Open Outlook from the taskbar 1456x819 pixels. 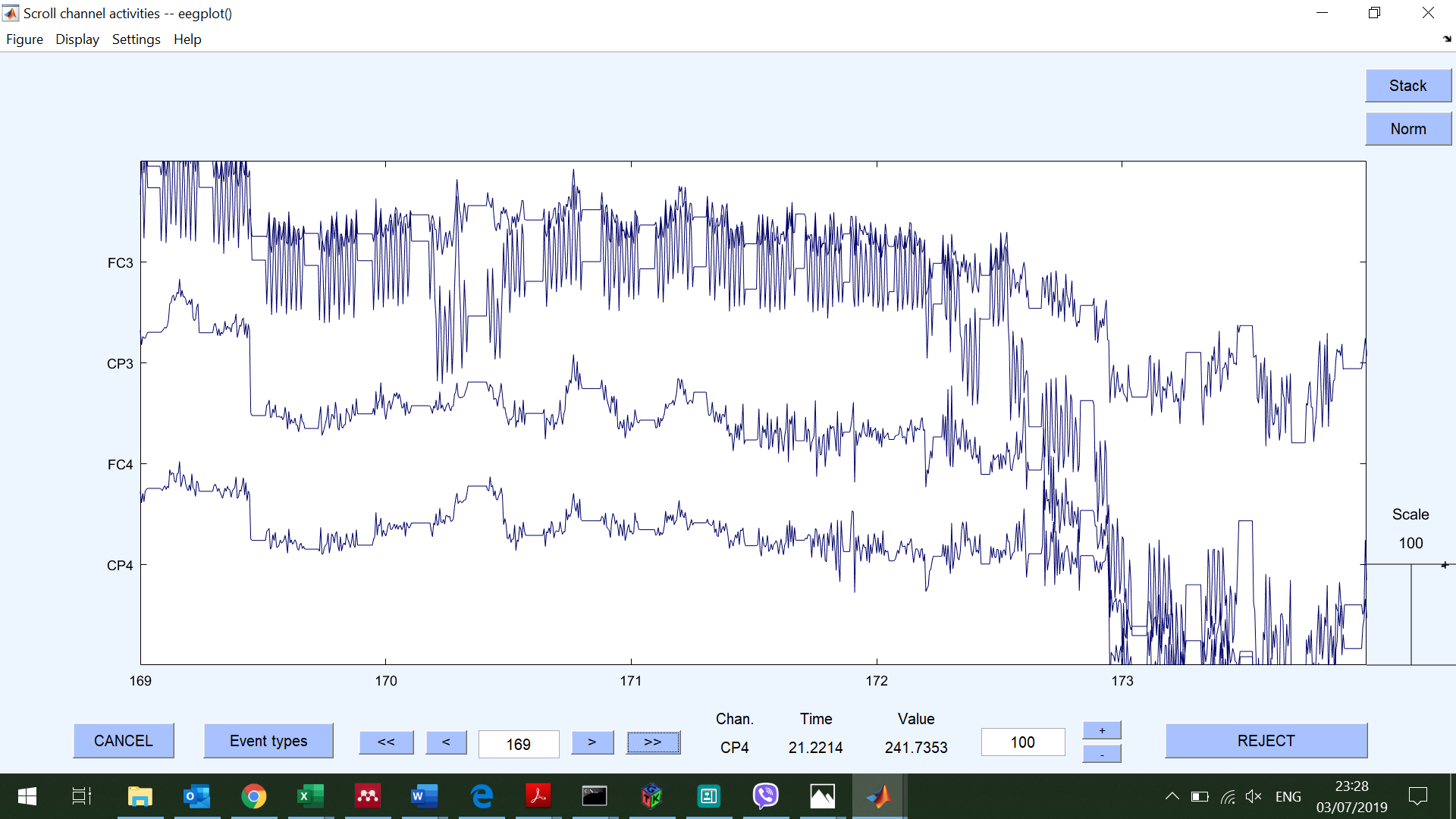[x=197, y=796]
